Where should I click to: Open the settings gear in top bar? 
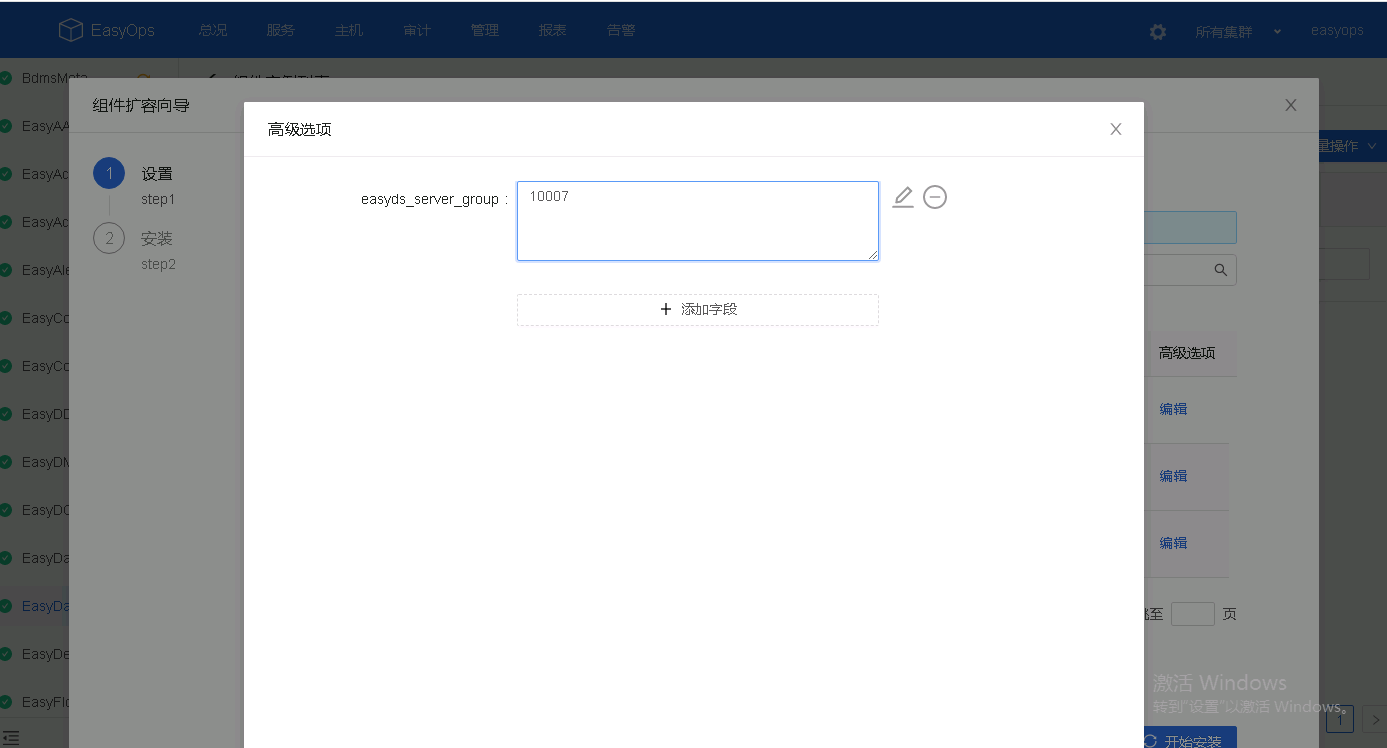coord(1158,31)
